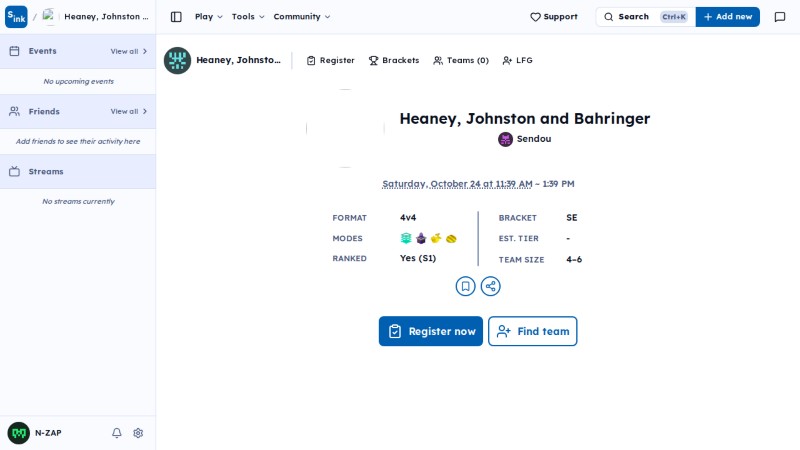
Task: Open the sendou.ink logo home
Action: [16, 17]
